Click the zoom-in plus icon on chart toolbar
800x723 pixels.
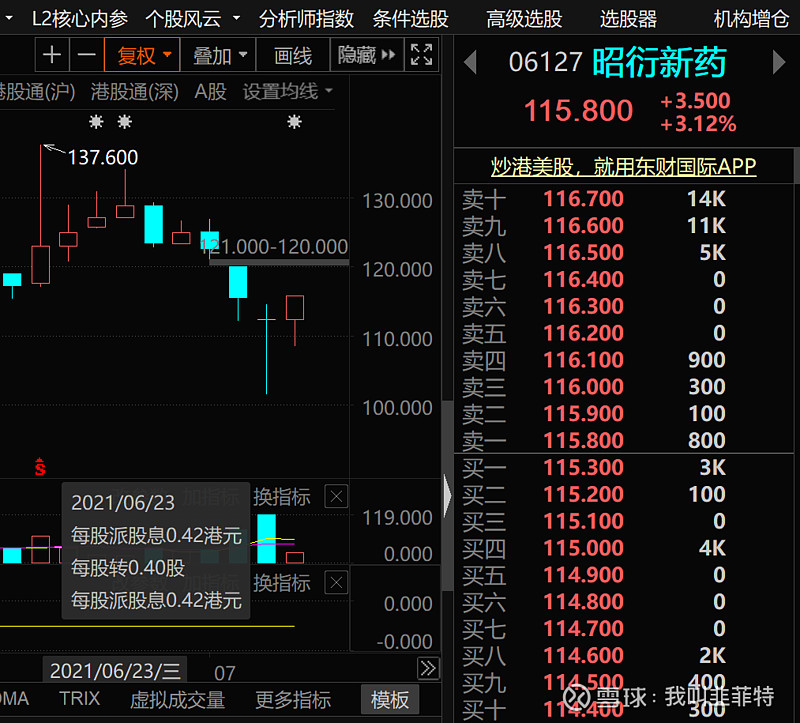pyautogui.click(x=51, y=55)
